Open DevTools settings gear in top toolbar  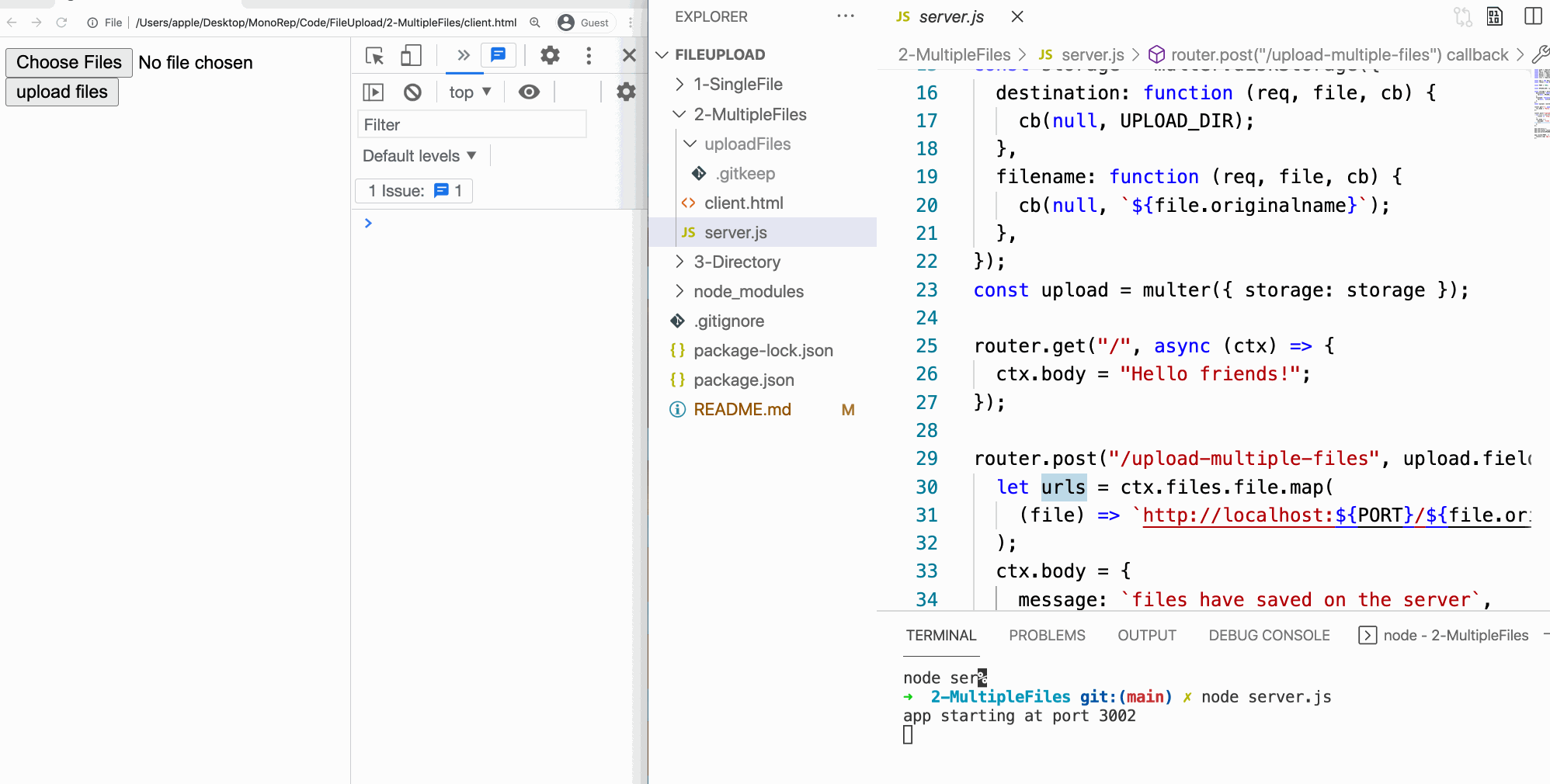click(x=550, y=55)
